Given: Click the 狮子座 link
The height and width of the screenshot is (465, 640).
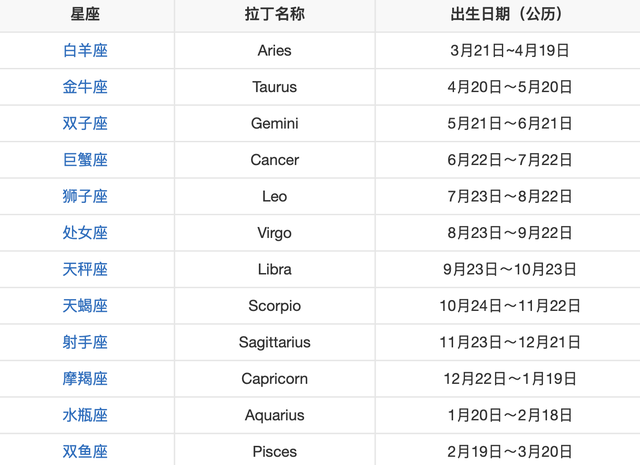Looking at the screenshot, I should click(x=85, y=197).
